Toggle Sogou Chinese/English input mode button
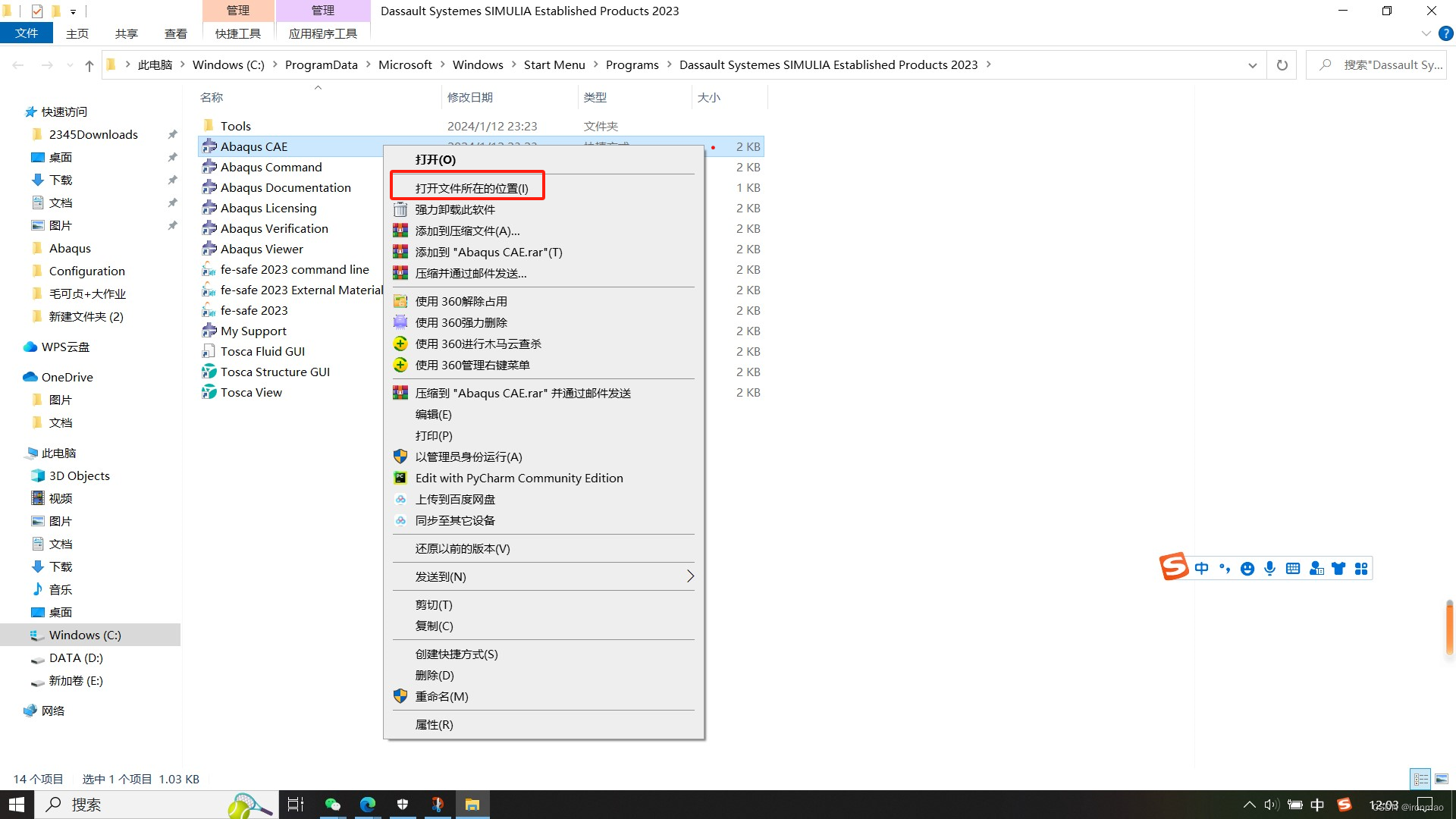The image size is (1456, 819). coord(1201,569)
